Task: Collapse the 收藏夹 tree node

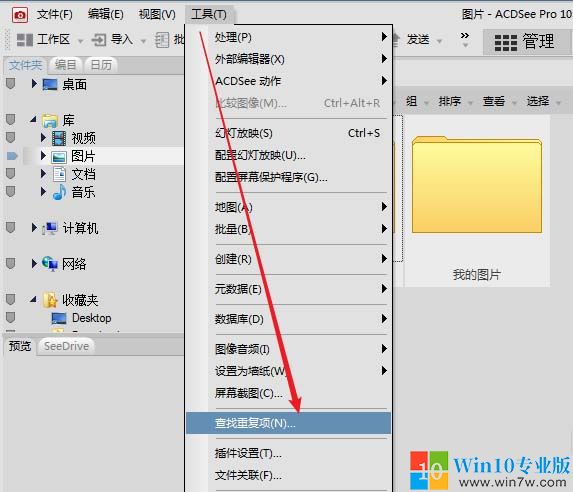Action: point(34,299)
